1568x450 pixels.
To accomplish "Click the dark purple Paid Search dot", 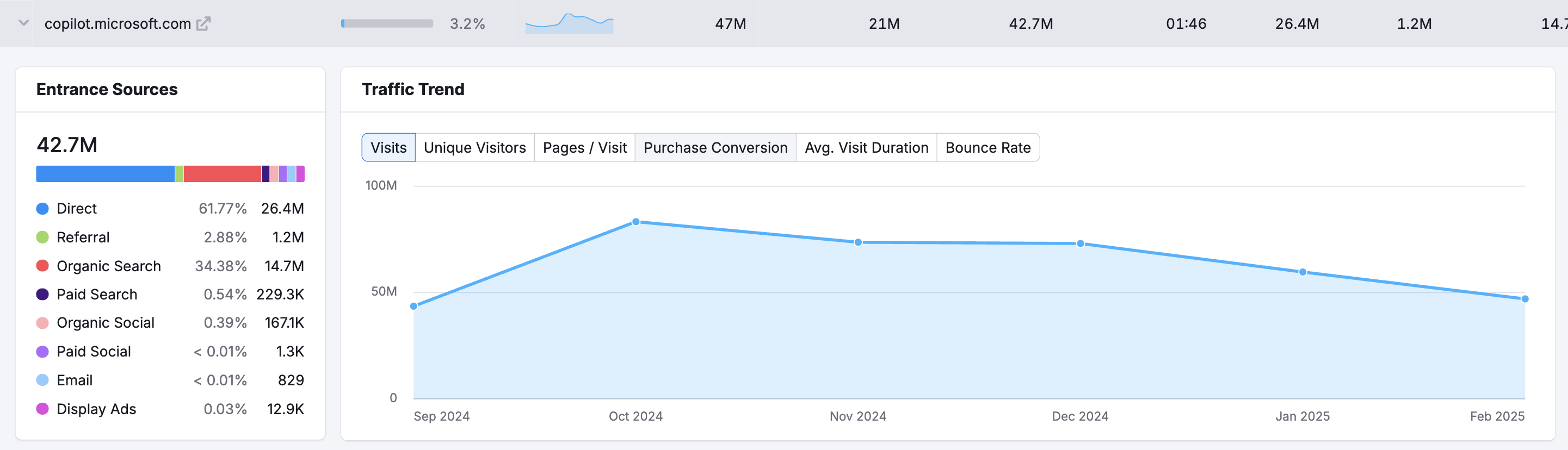I will (42, 295).
